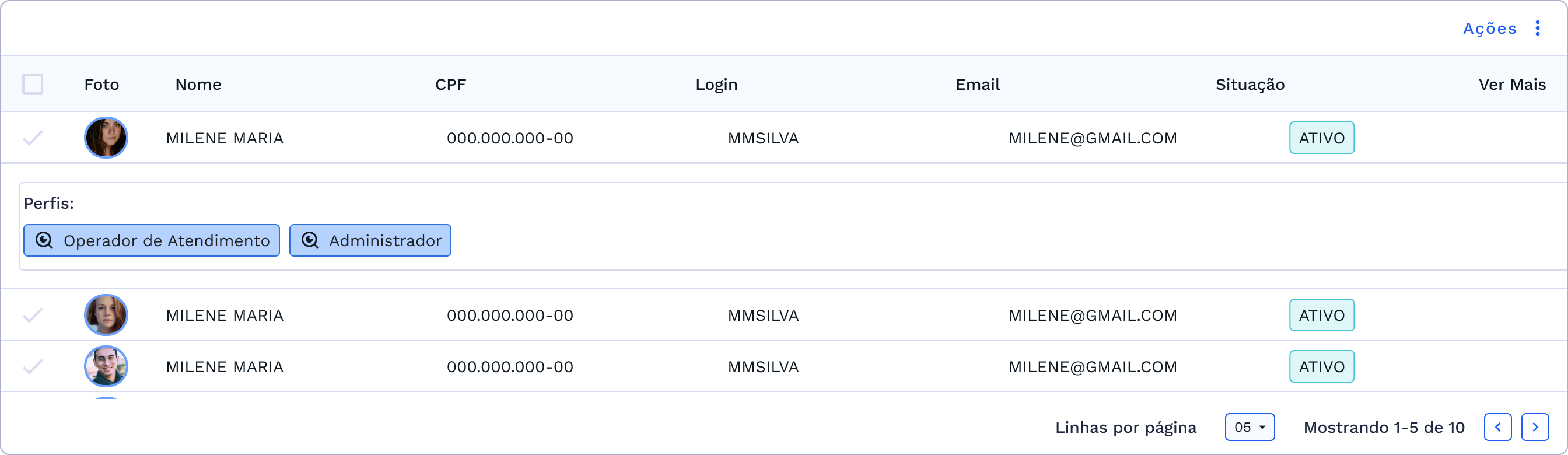
Task: Go to previous page arrow
Action: pos(1497,427)
